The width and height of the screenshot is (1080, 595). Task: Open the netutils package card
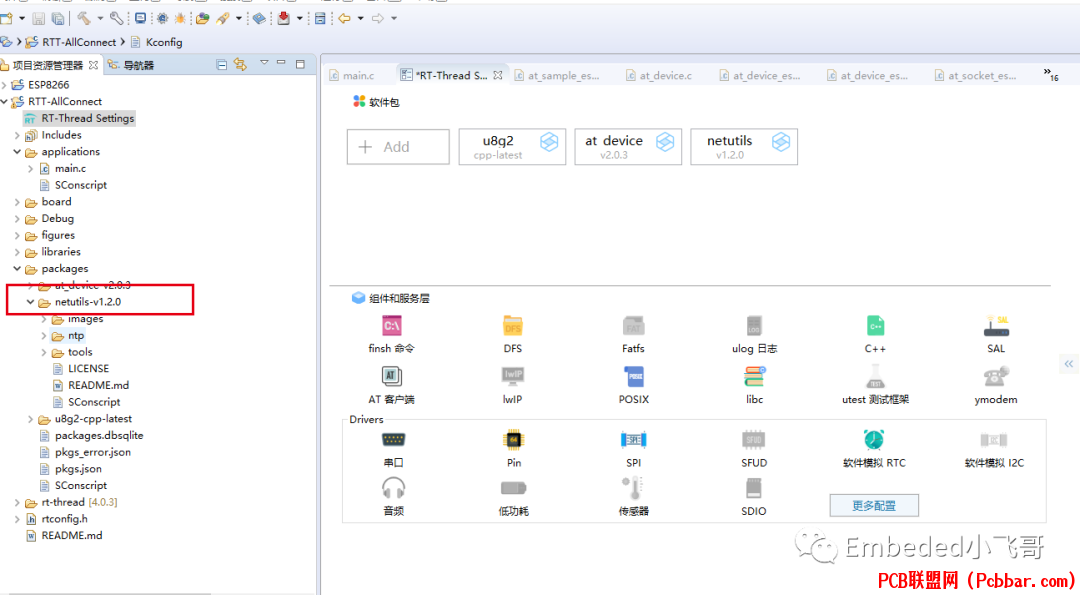744,147
